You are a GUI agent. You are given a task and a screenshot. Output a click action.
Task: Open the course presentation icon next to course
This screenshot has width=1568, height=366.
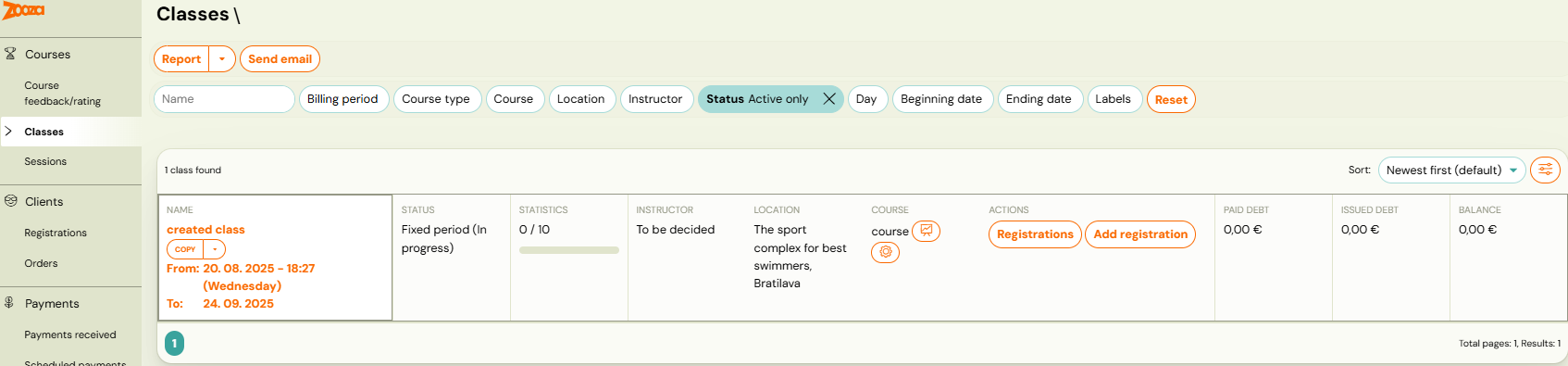point(926,231)
